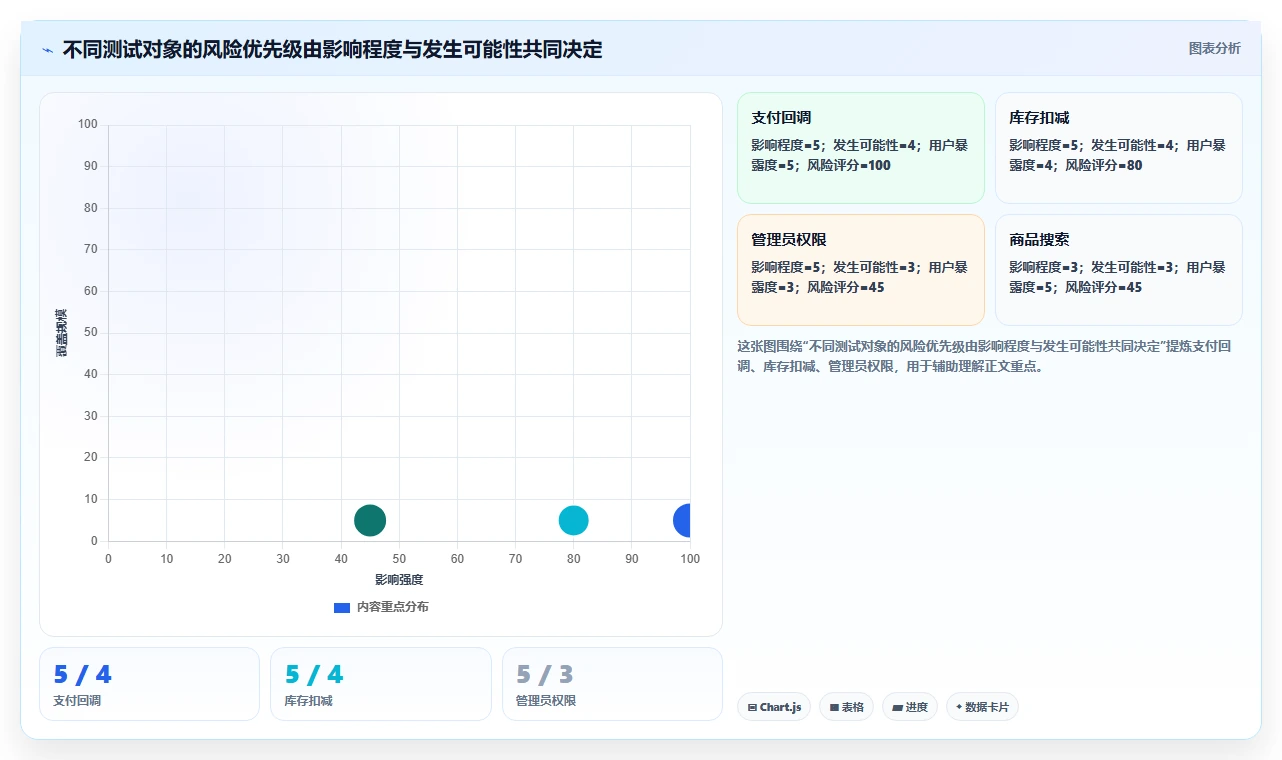Select the 商品搜索 risk card
The height and width of the screenshot is (760, 1282).
(1119, 270)
